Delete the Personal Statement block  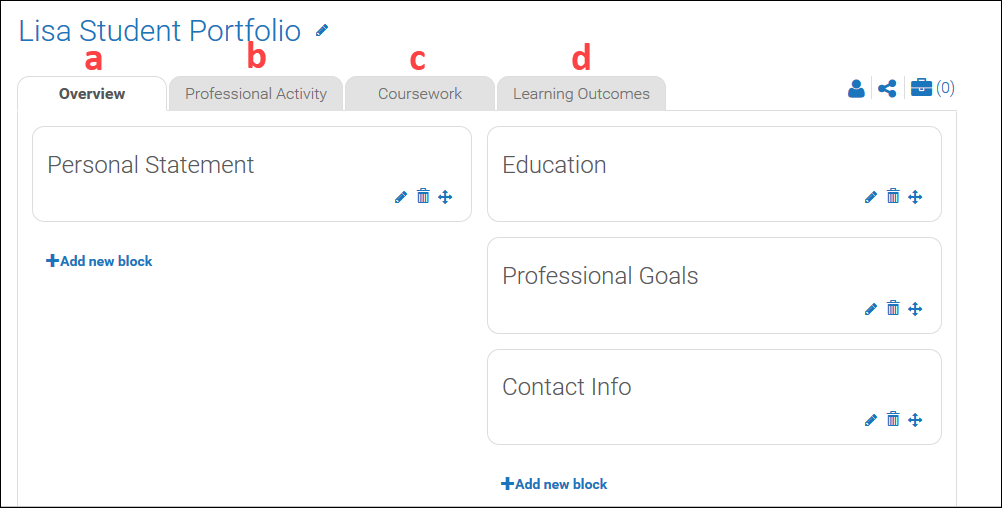coord(423,197)
